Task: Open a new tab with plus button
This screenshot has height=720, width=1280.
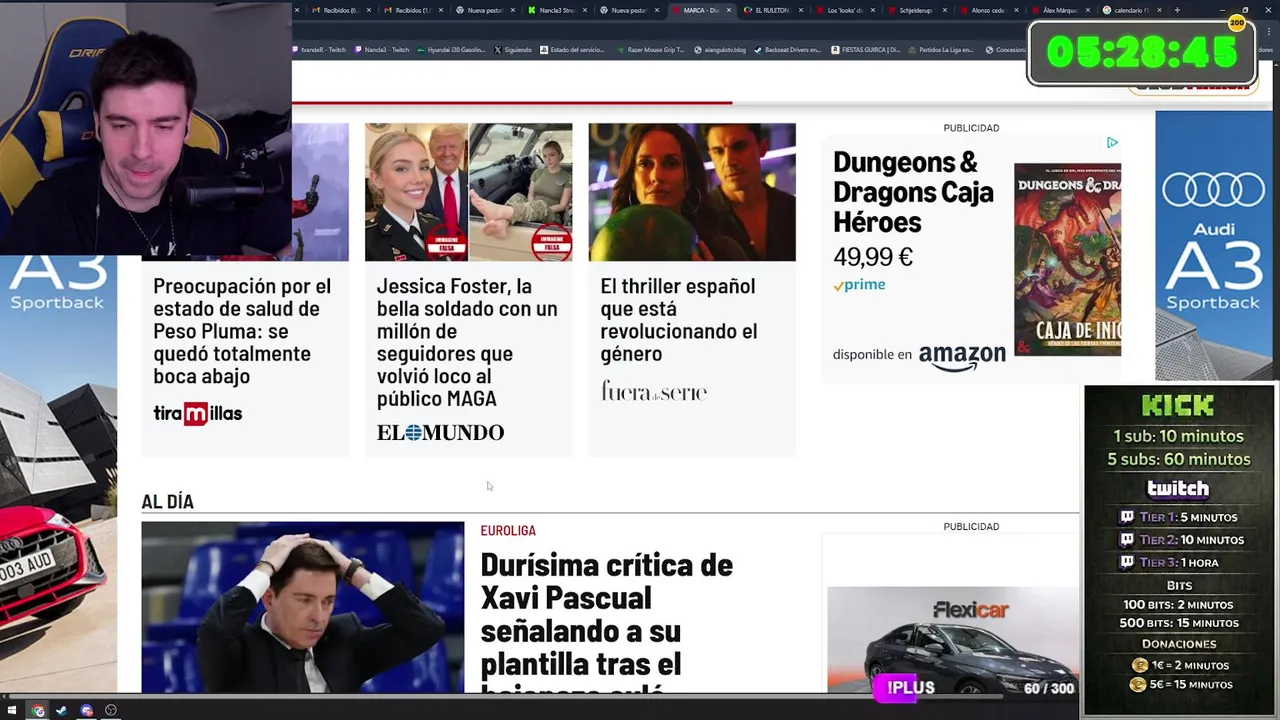Action: coord(1177,10)
